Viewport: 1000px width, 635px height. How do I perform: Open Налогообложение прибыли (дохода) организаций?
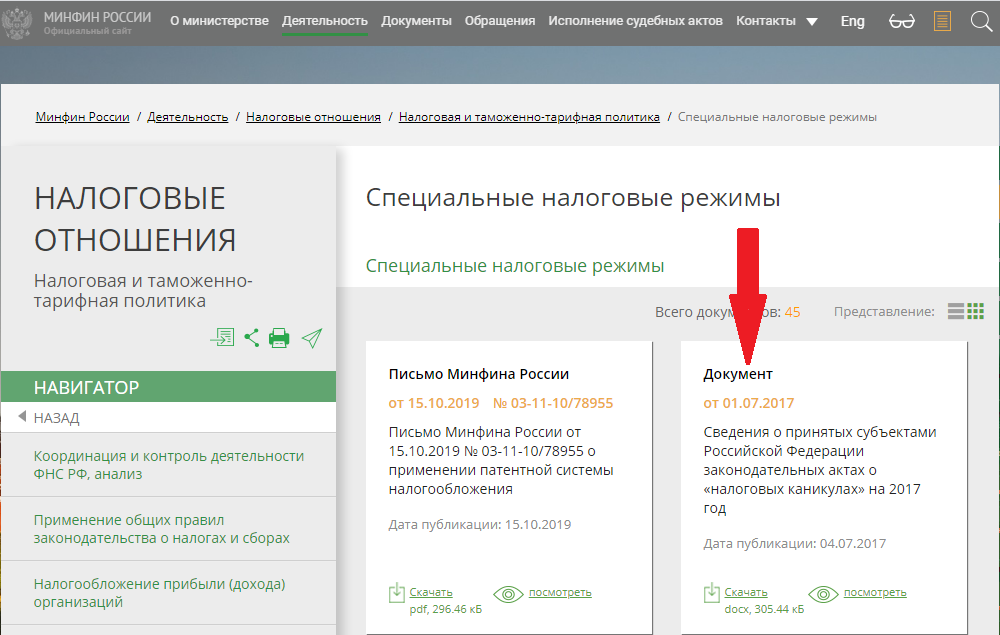coord(159,593)
